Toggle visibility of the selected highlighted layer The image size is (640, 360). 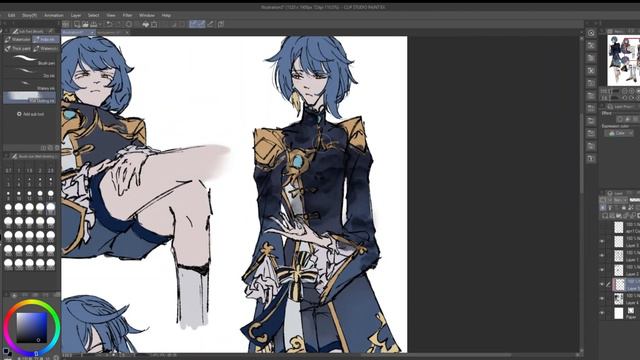tap(602, 284)
